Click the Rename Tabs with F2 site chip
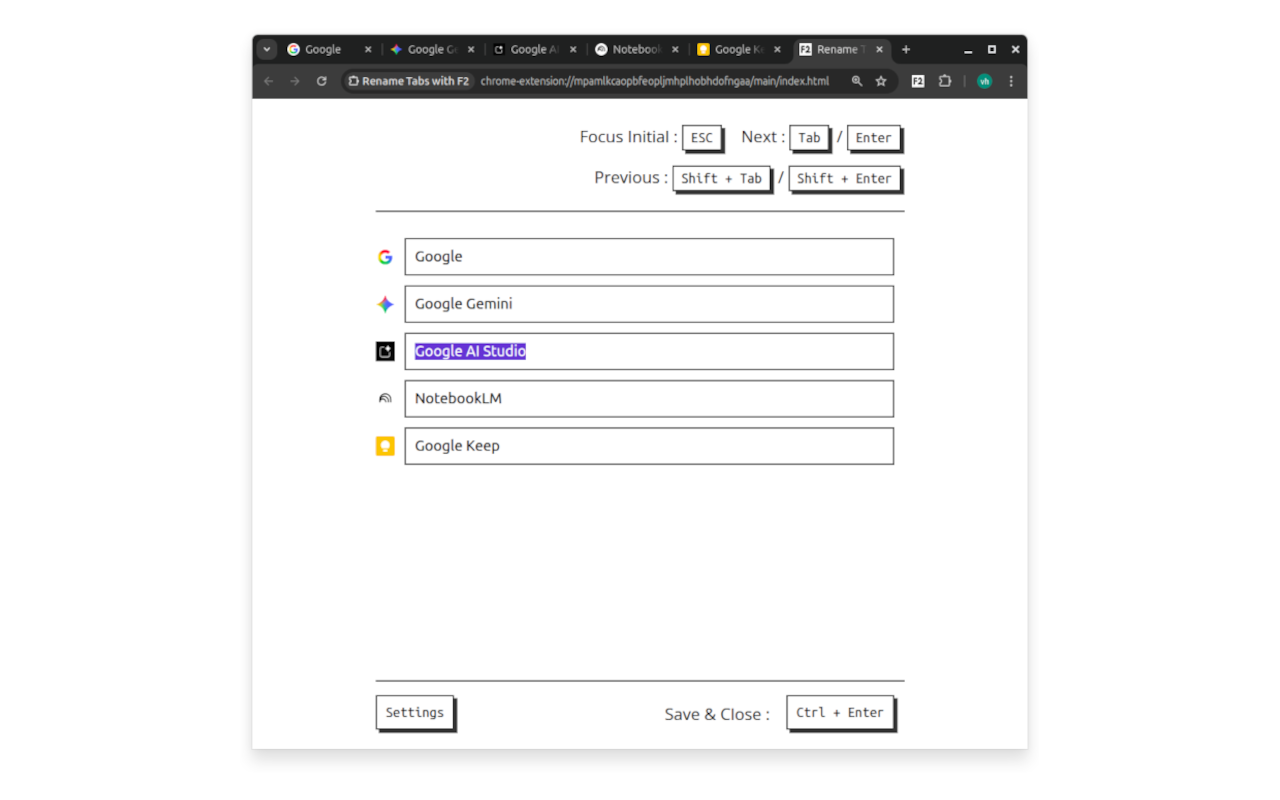The height and width of the screenshot is (800, 1280). point(408,81)
